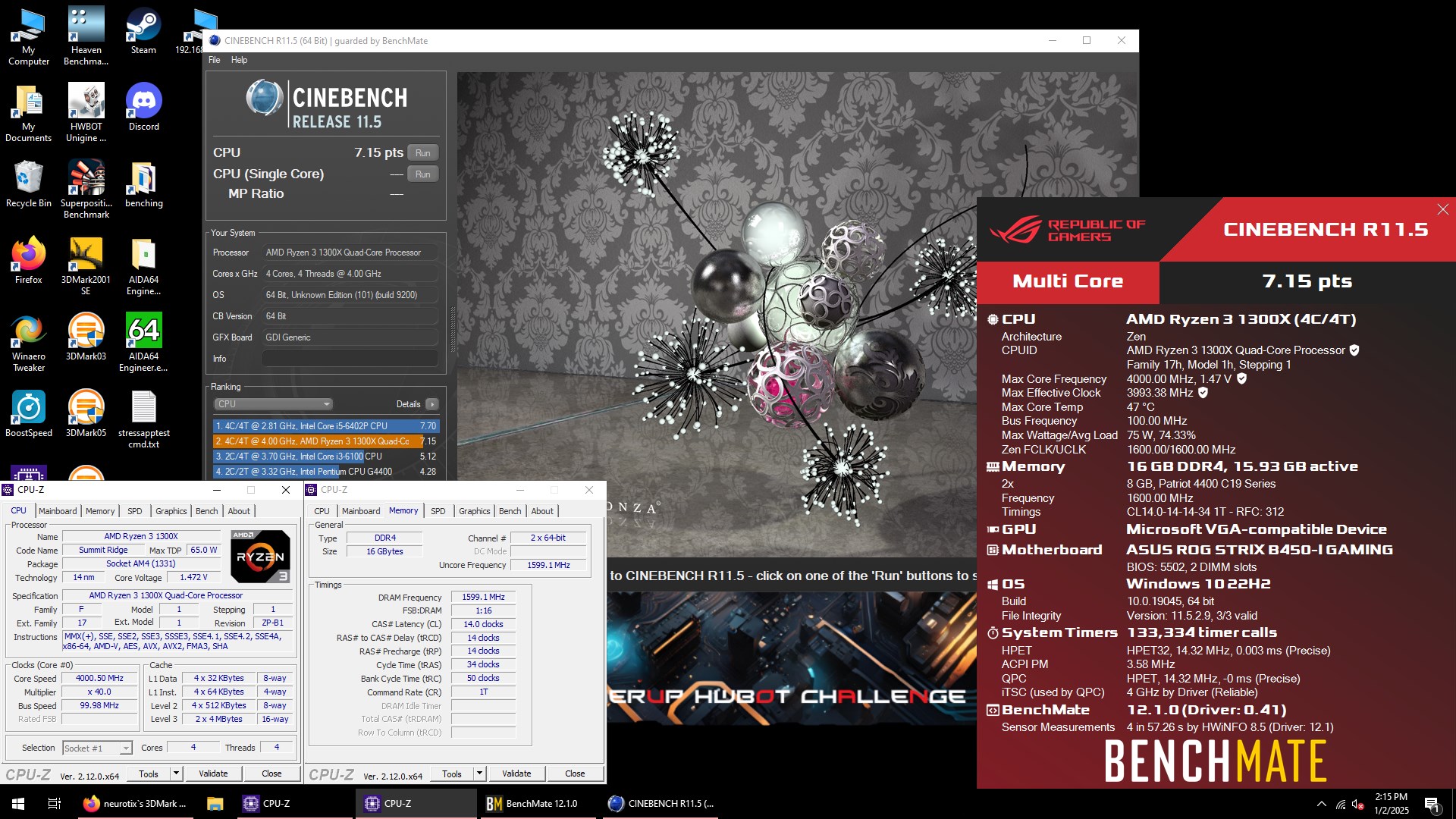
Task: Click Tools button in the right CPU-Z
Action: [x=452, y=773]
